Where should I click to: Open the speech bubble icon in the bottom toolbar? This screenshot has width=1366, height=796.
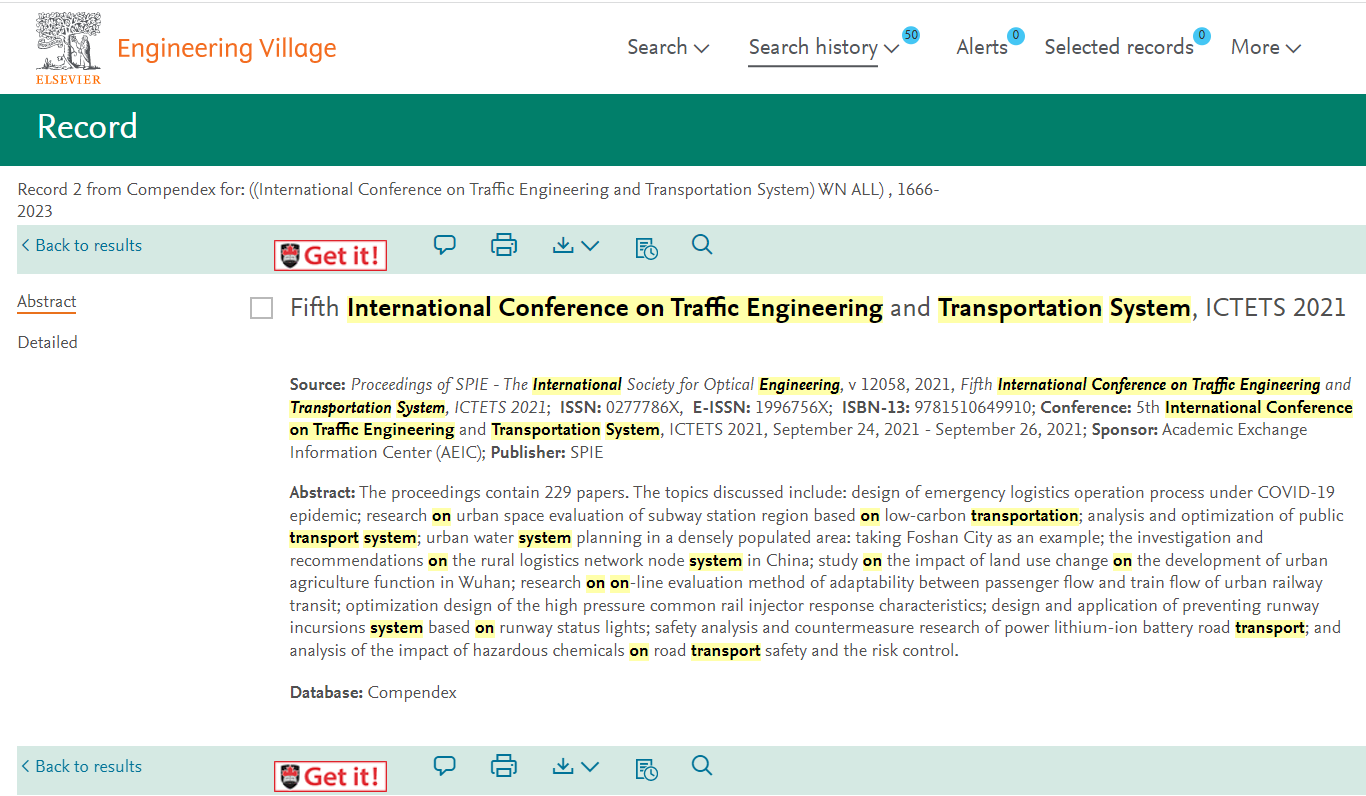pyautogui.click(x=445, y=766)
